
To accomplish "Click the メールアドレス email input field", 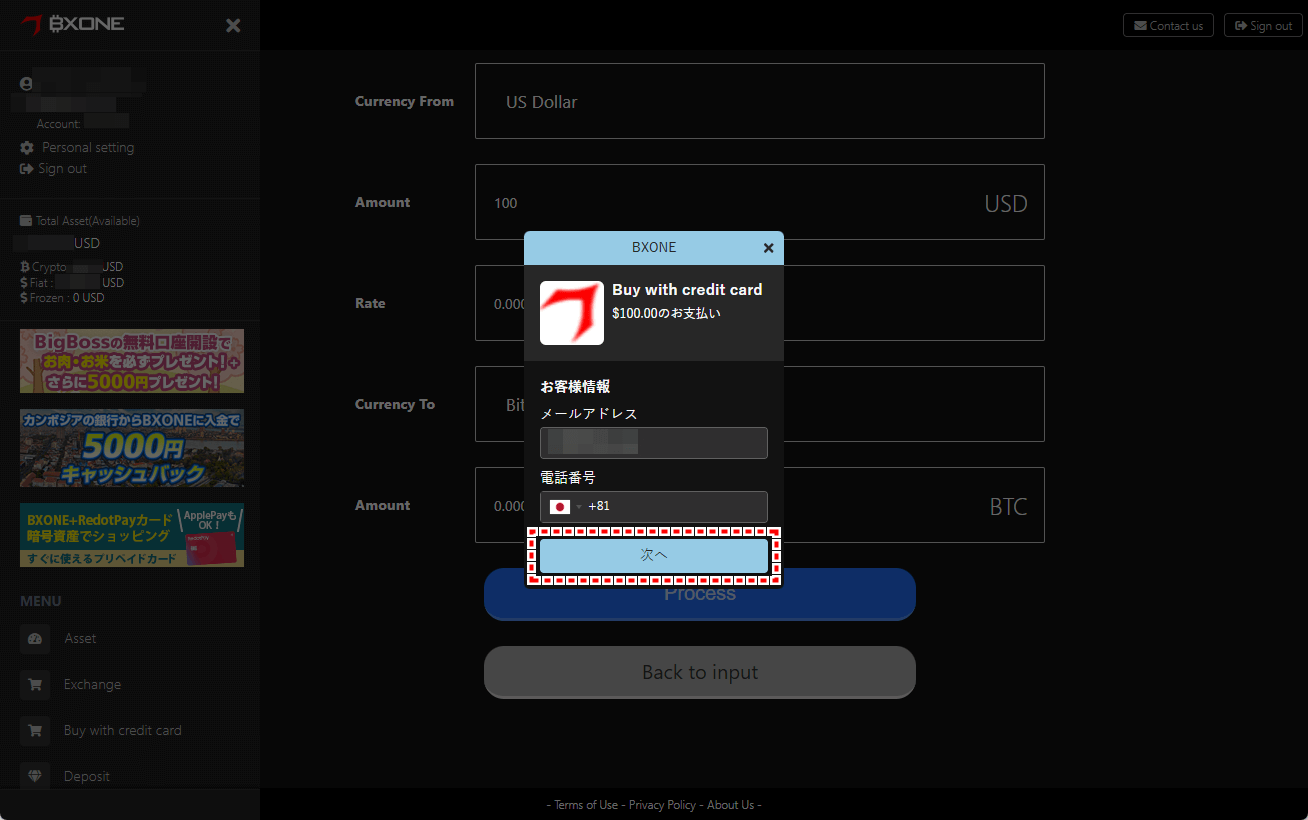I will (x=654, y=443).
